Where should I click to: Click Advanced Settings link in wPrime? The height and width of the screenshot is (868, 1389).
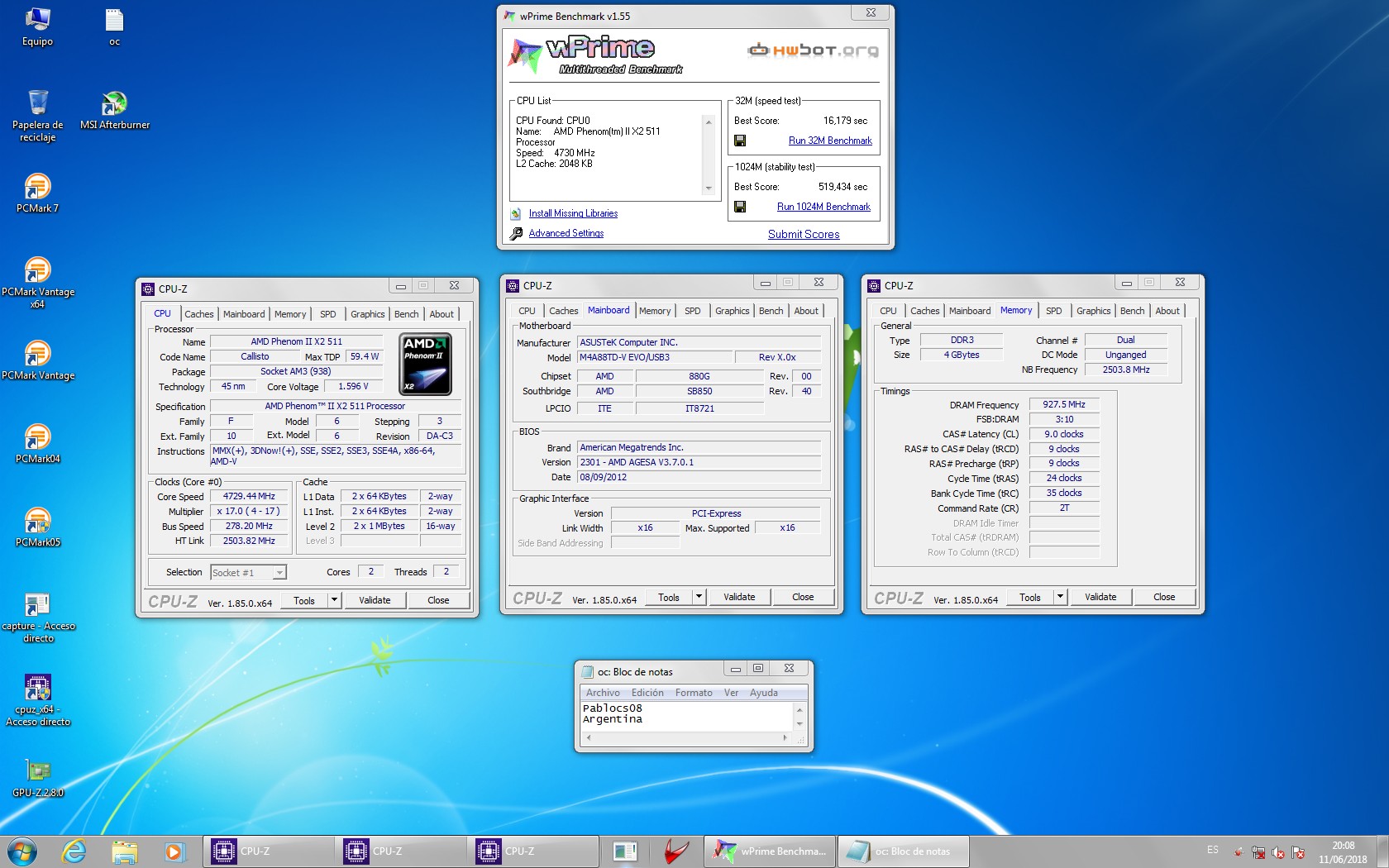[566, 233]
